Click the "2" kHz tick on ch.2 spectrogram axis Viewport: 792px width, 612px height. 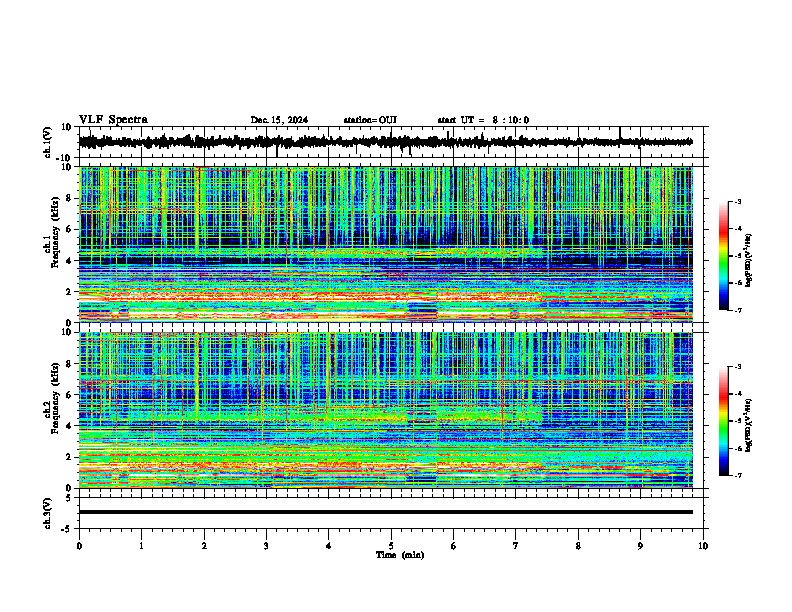[x=69, y=457]
